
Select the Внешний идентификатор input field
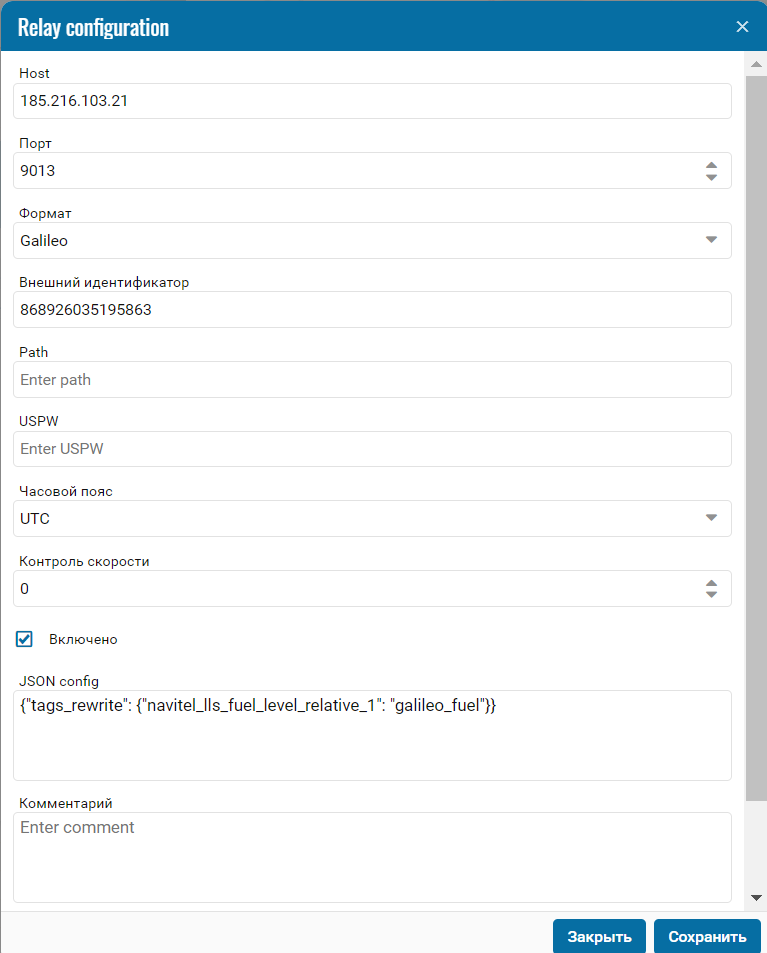[x=372, y=310]
